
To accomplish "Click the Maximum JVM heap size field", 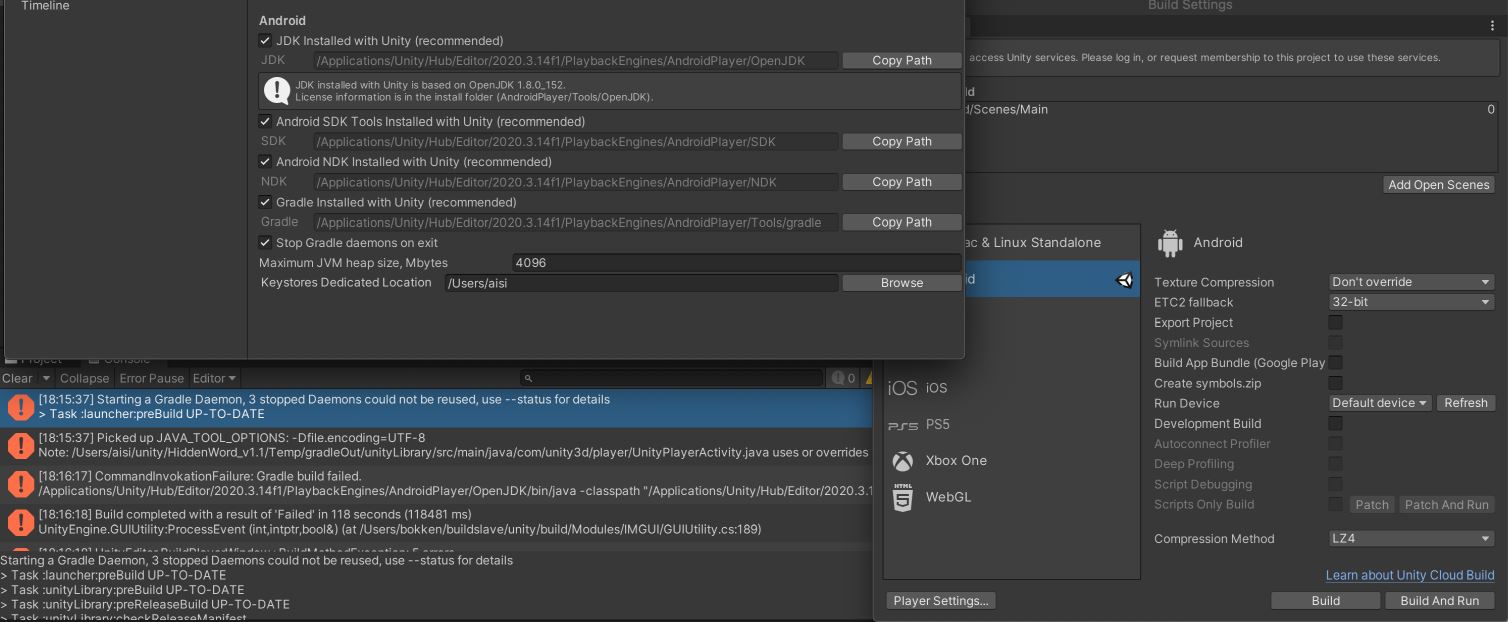I will [736, 262].
